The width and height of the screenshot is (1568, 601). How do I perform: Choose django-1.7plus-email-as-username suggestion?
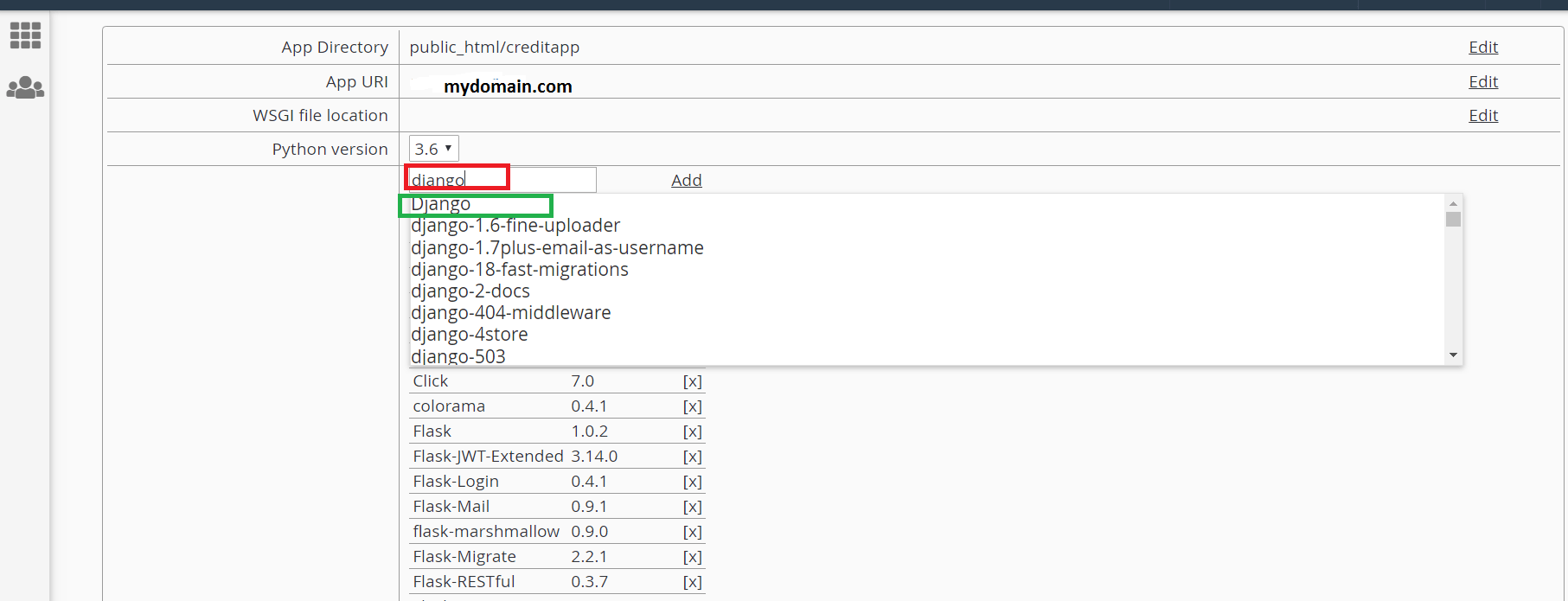tap(557, 248)
